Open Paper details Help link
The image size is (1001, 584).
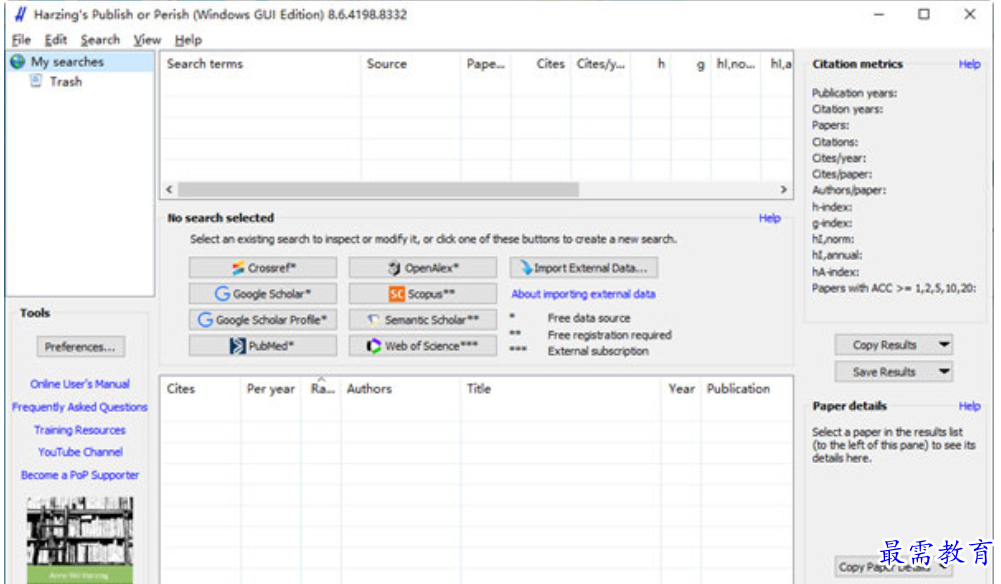pyautogui.click(x=969, y=406)
